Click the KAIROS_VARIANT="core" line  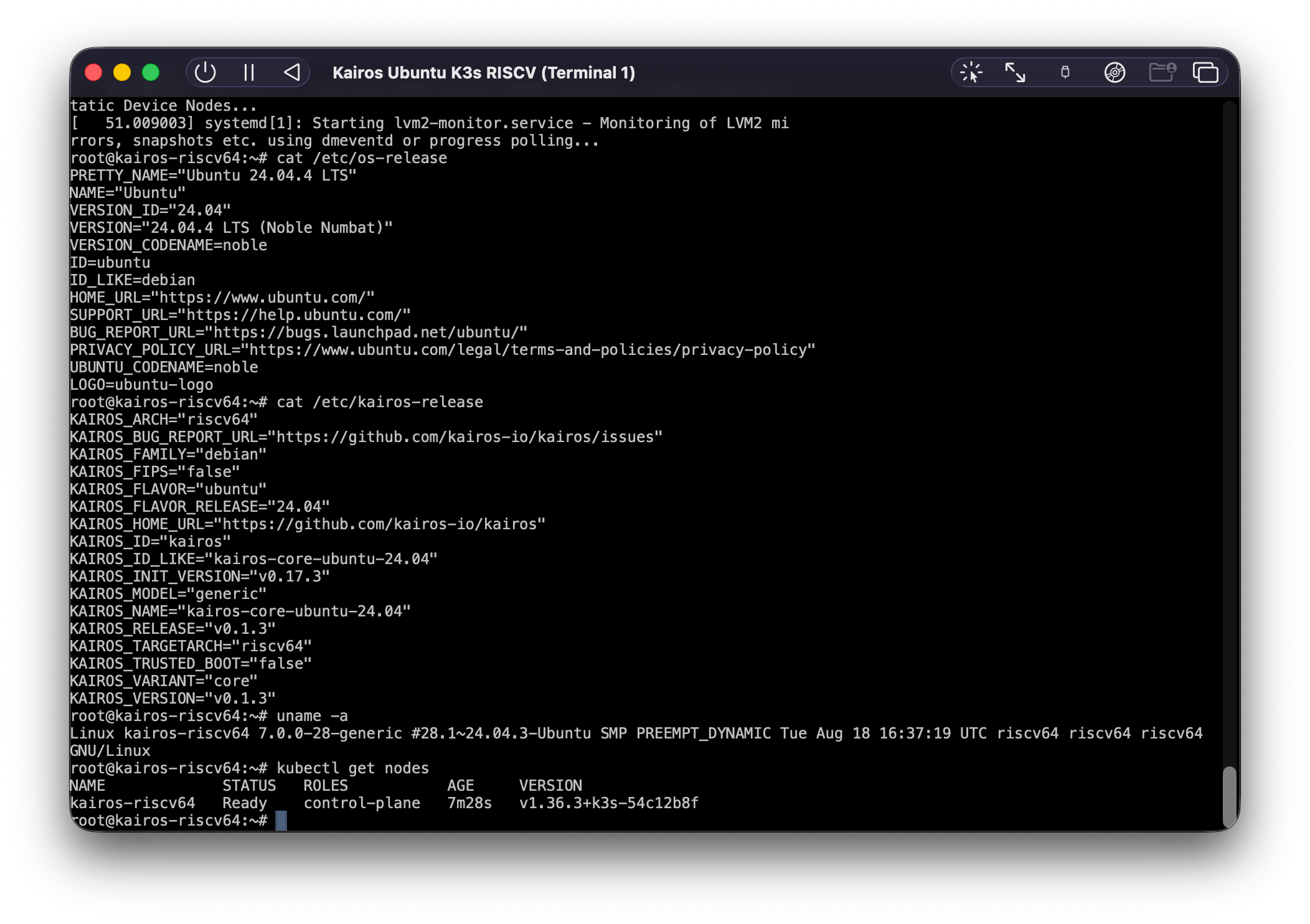(164, 681)
